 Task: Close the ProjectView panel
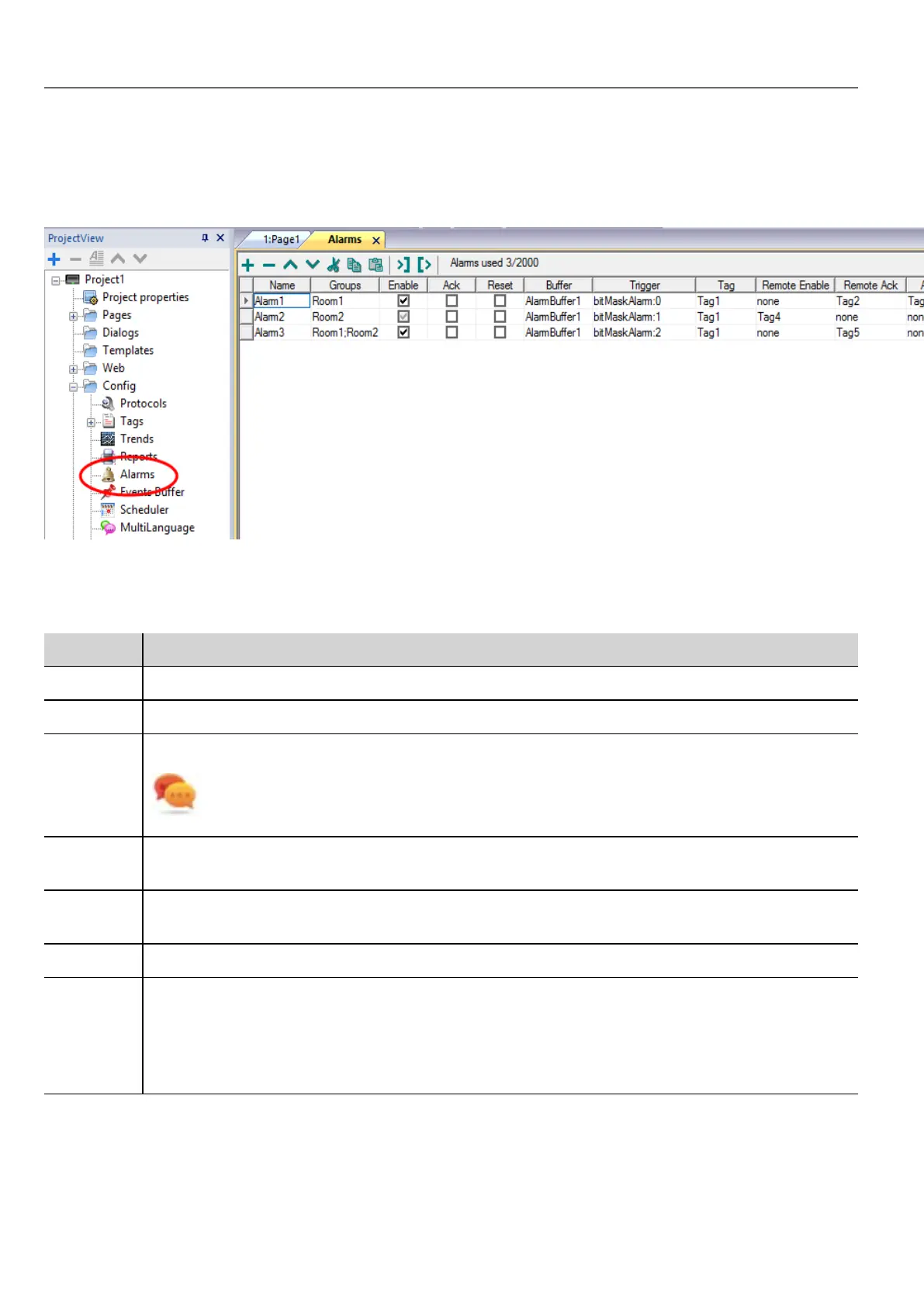click(220, 238)
